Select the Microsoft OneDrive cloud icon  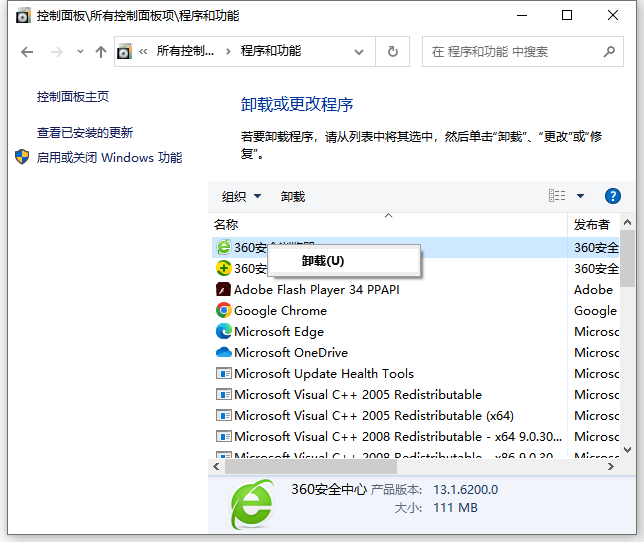point(223,352)
